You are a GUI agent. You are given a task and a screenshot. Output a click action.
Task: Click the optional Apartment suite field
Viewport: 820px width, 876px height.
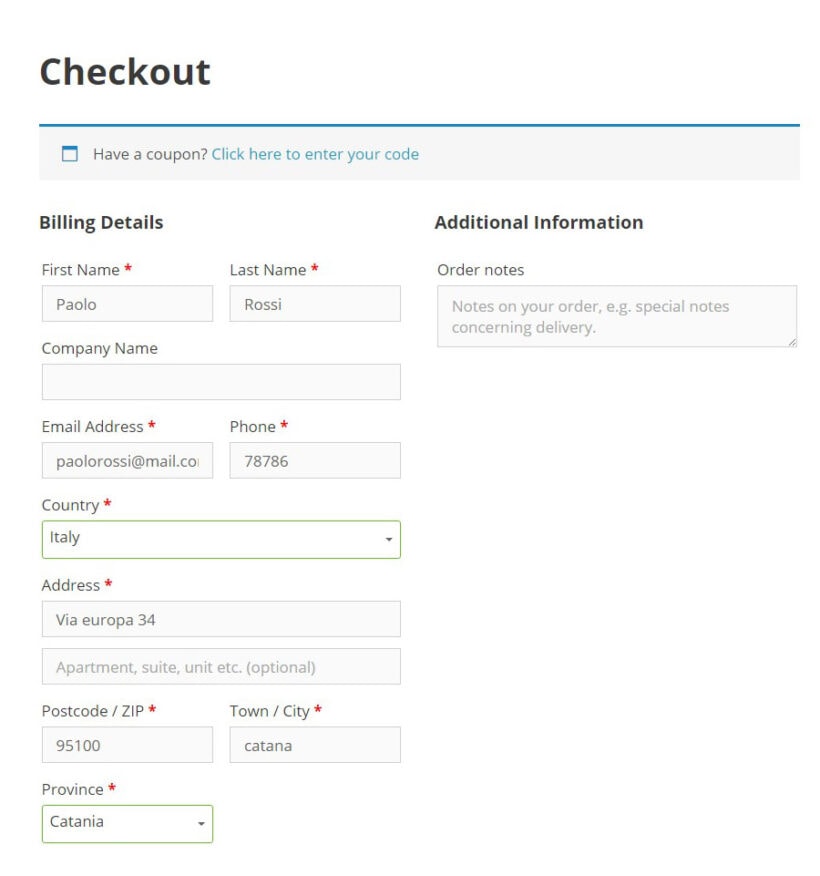[220, 666]
